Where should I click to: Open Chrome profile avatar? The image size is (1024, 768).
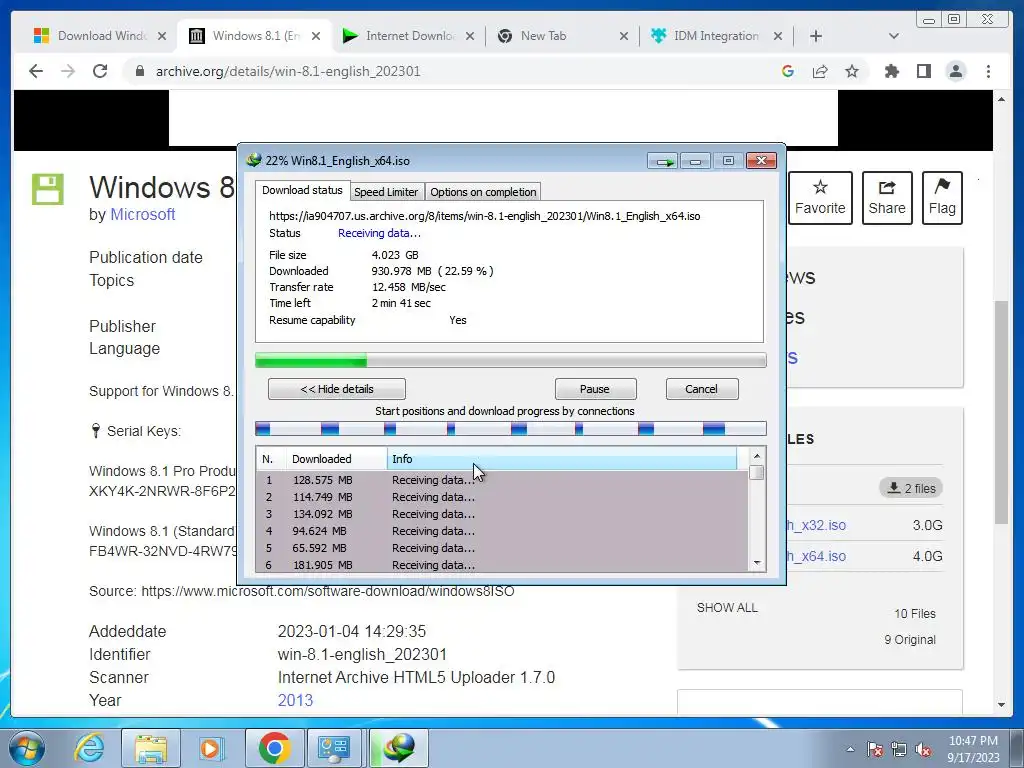click(956, 71)
